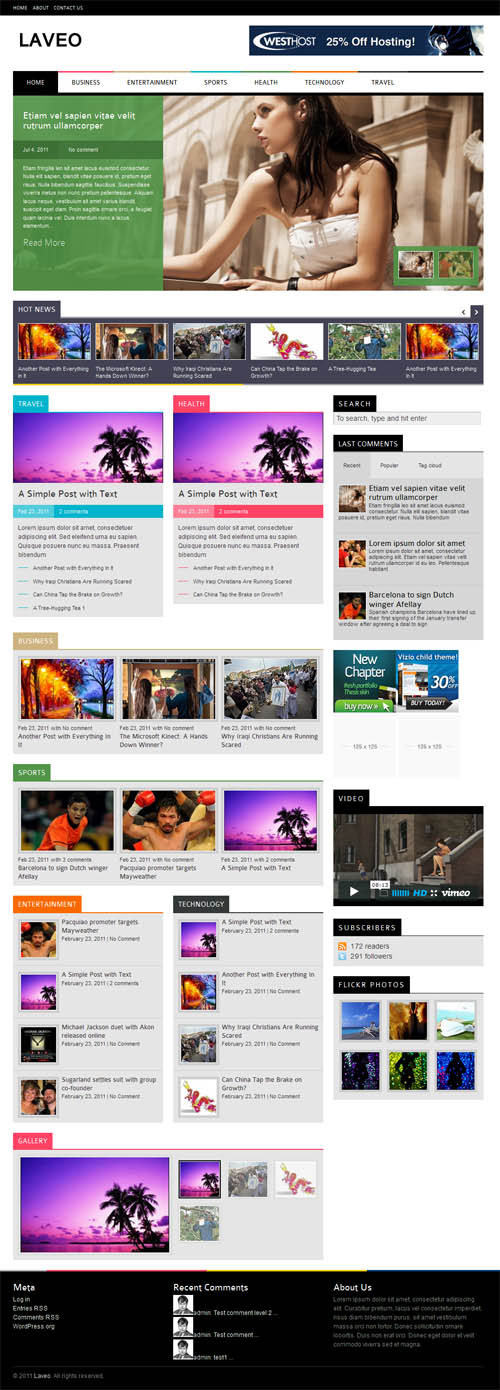
Task: Click '2 comments' under the Travel post
Action: coord(73,511)
